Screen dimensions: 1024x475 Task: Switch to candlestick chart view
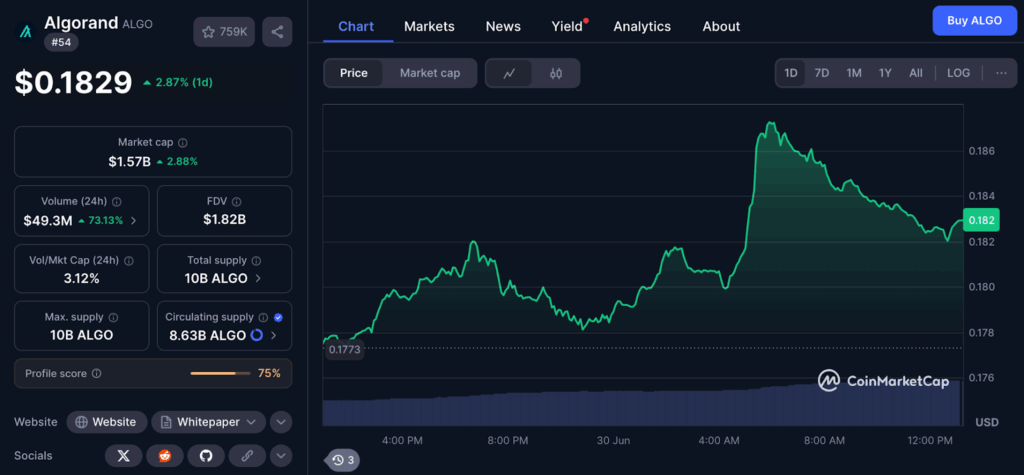pos(556,73)
